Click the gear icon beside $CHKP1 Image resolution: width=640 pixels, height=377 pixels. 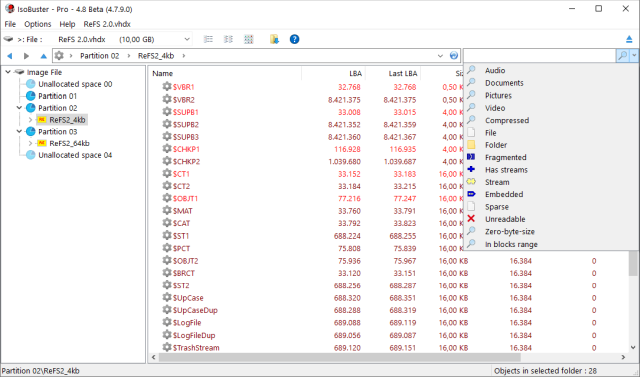(x=167, y=149)
